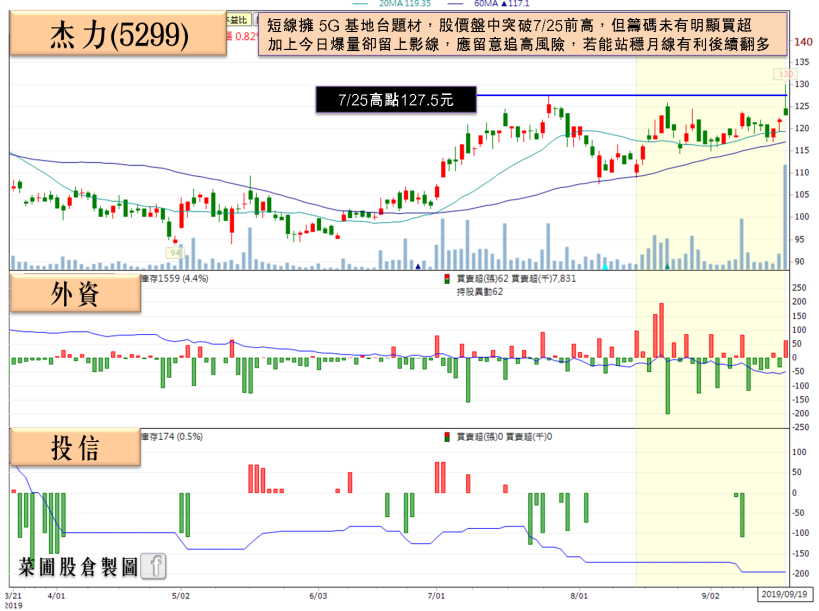The width and height of the screenshot is (819, 611).
Task: Click the 買賣超(張)62 買賣超(千)7,831 text
Action: coord(516,279)
